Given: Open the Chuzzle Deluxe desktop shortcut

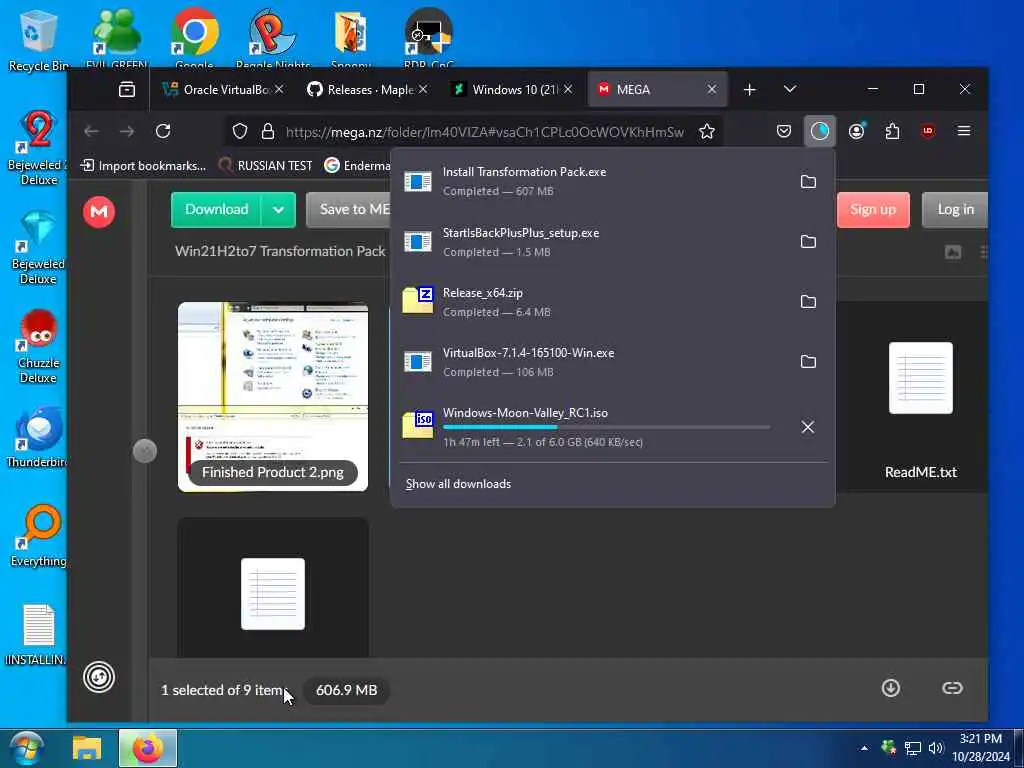Looking at the screenshot, I should pos(38,346).
